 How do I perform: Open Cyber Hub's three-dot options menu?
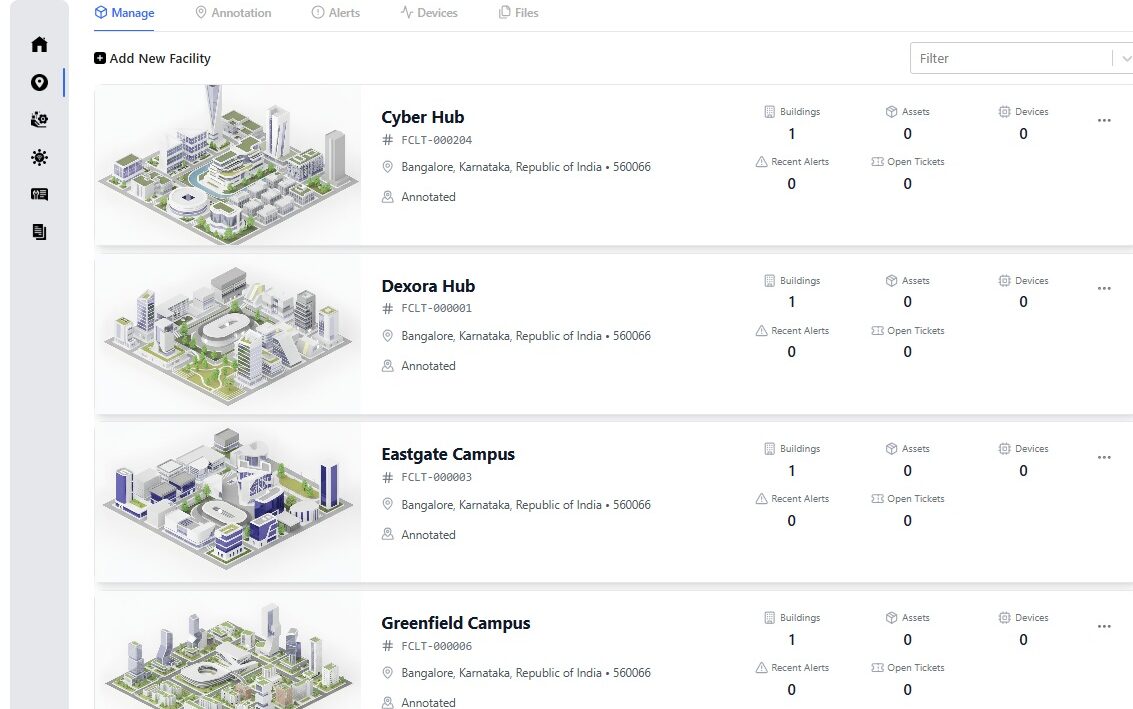click(x=1104, y=120)
